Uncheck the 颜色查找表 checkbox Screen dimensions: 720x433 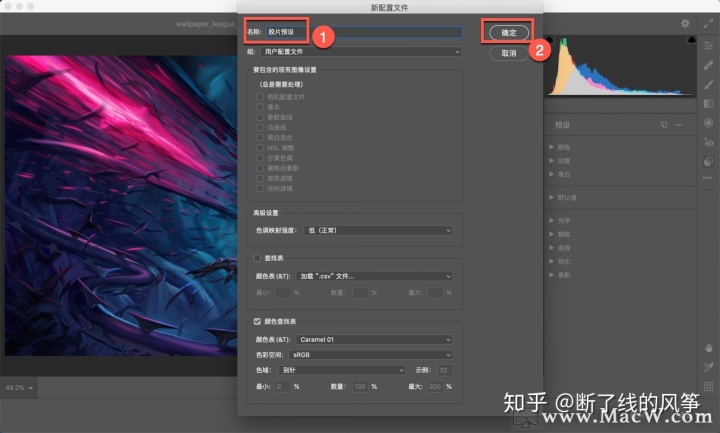[257, 321]
